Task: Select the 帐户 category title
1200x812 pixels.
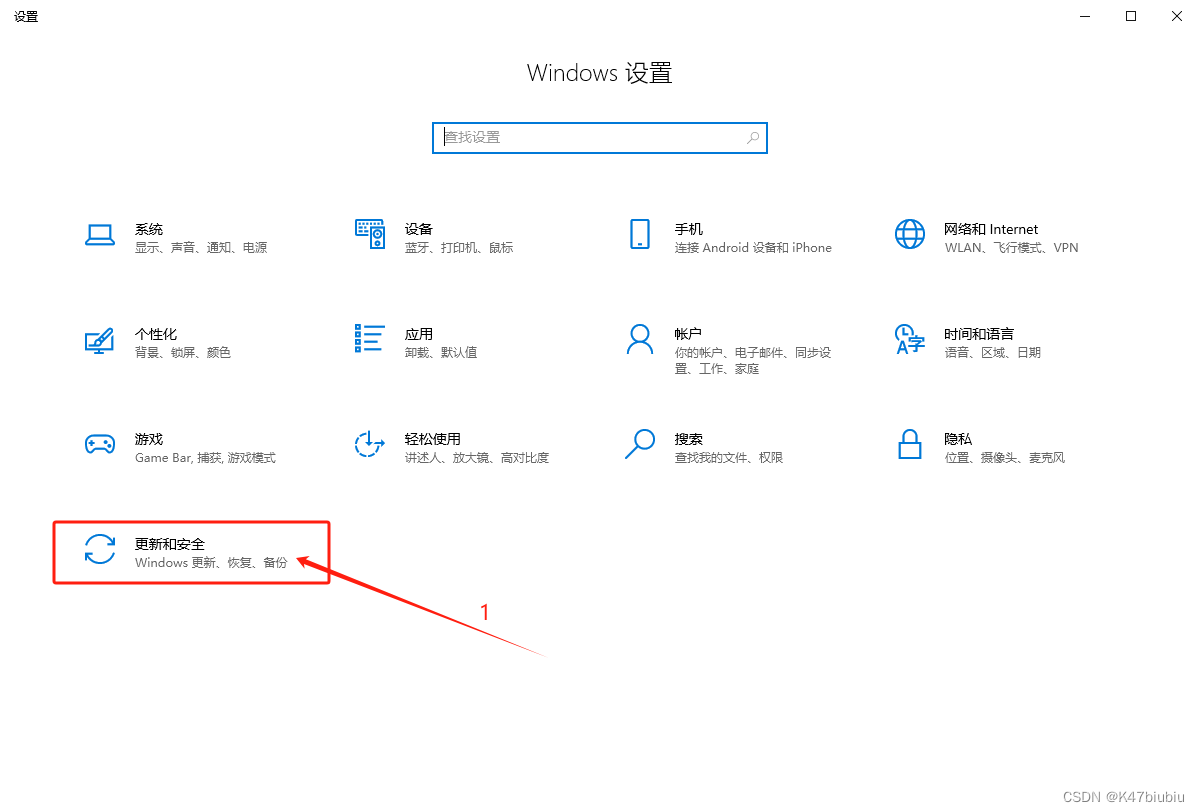Action: click(x=689, y=334)
